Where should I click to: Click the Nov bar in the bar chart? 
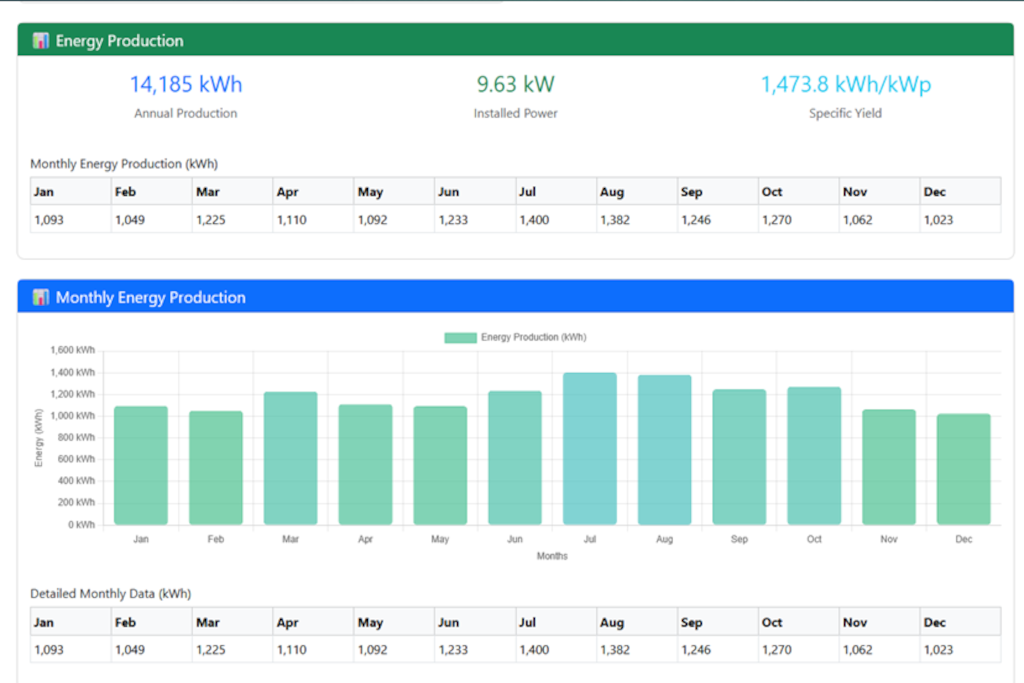coord(889,467)
